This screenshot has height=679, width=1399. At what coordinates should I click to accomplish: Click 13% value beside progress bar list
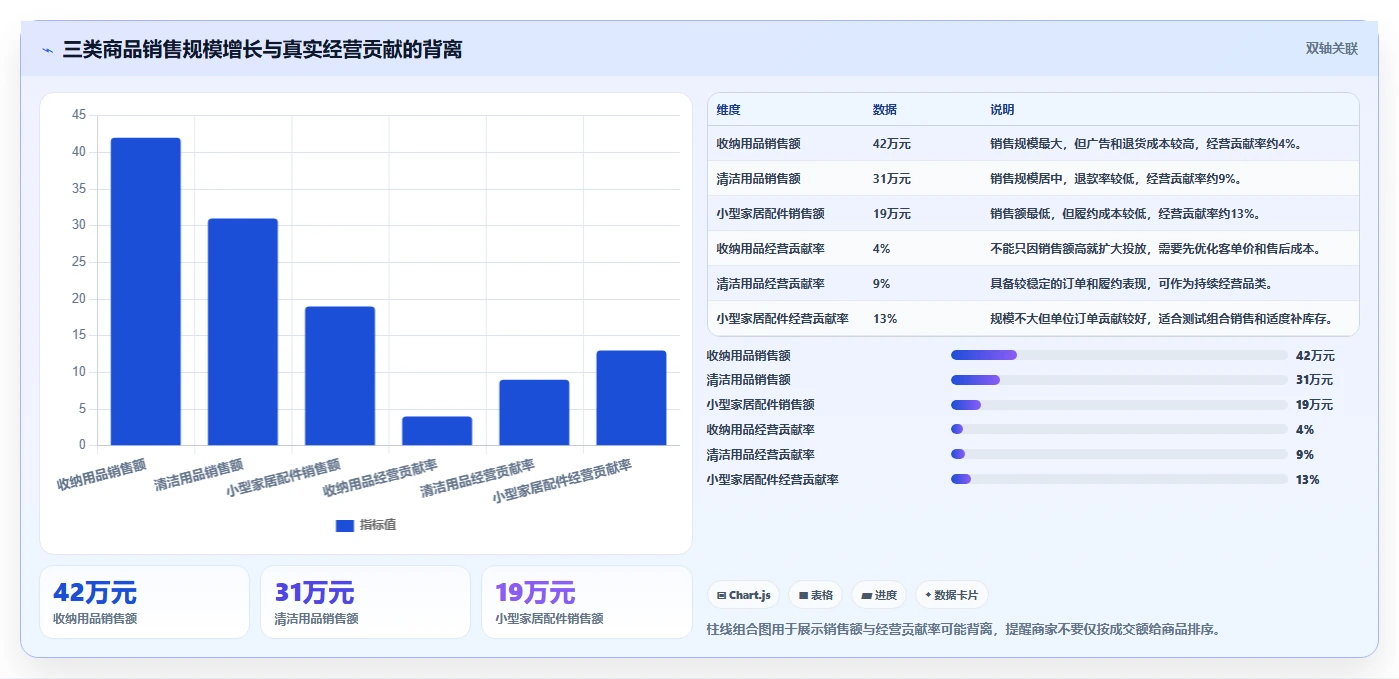[x=1308, y=480]
